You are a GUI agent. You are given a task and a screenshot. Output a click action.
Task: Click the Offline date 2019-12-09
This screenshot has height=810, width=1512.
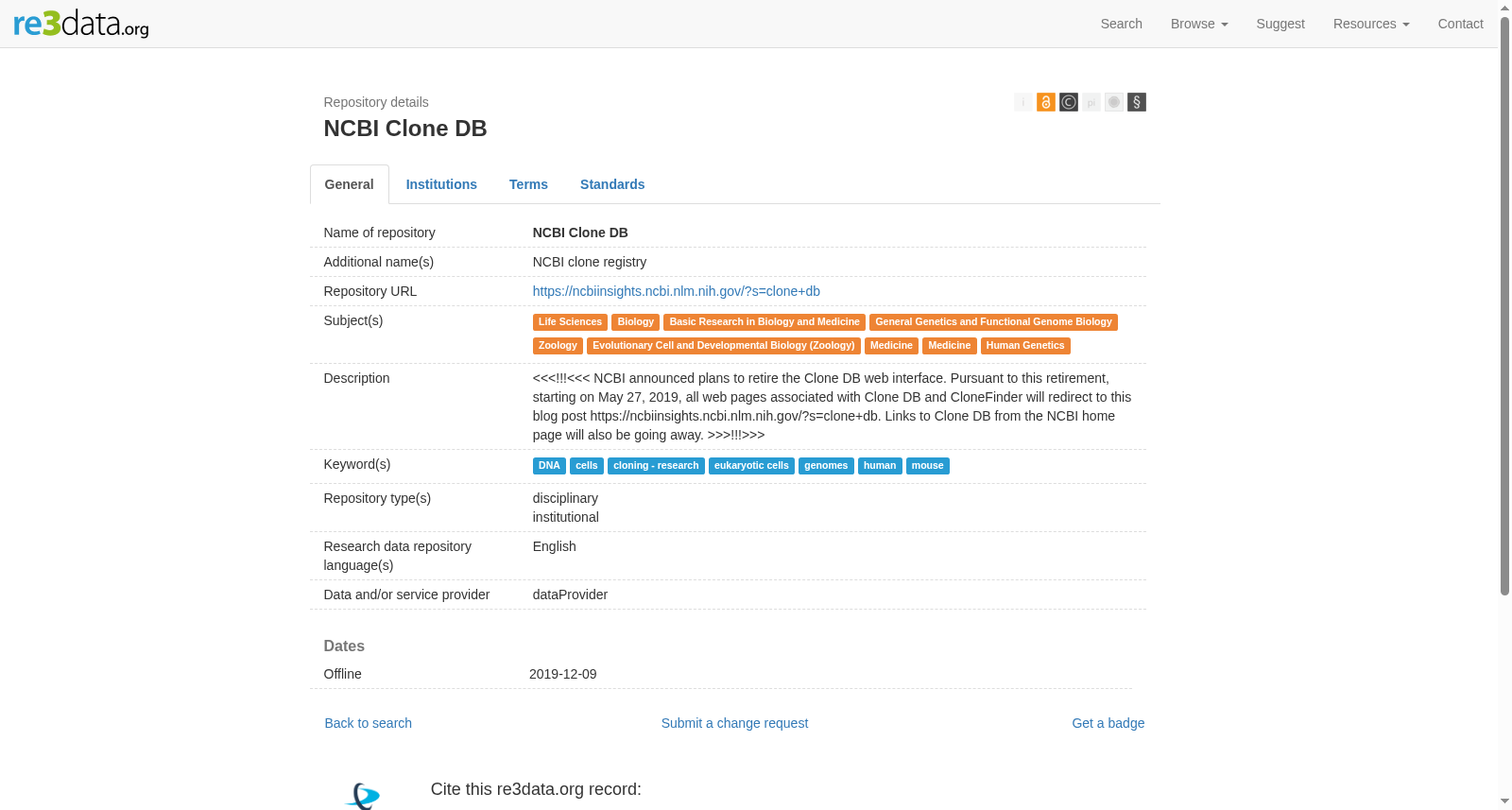coord(563,674)
